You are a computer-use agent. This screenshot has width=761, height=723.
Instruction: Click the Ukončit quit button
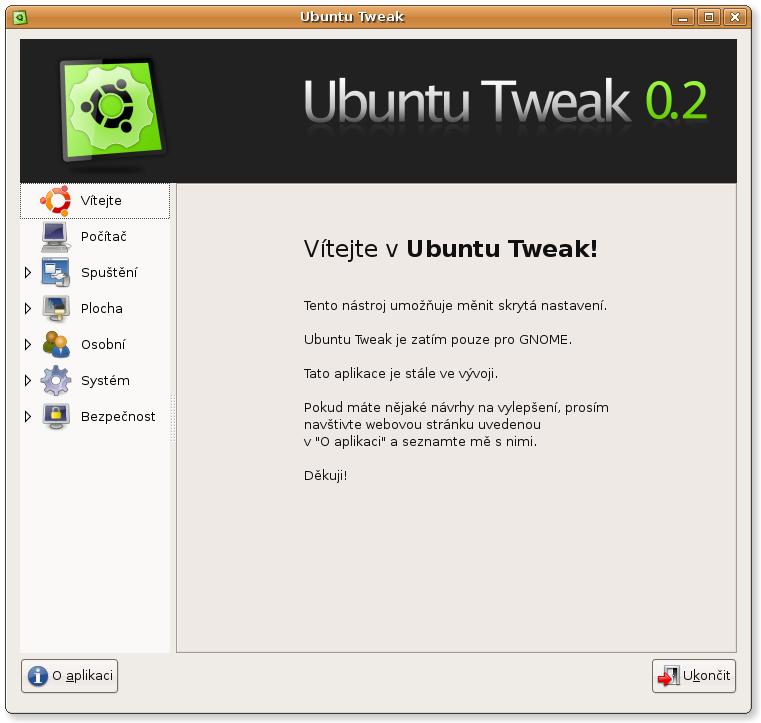[x=694, y=676]
